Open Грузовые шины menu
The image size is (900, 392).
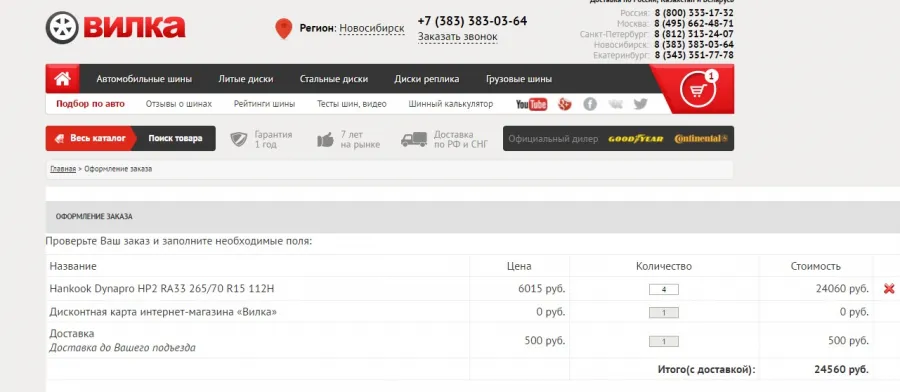click(x=519, y=79)
